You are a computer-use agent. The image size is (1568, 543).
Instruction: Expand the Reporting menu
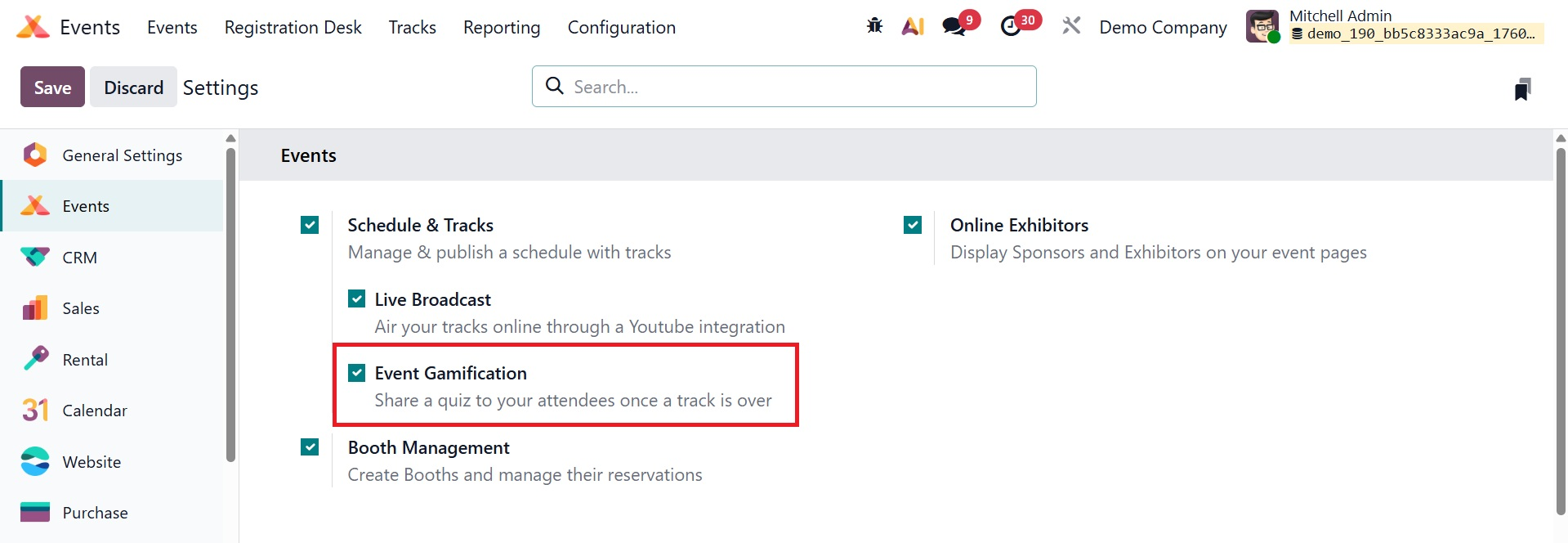pyautogui.click(x=502, y=27)
